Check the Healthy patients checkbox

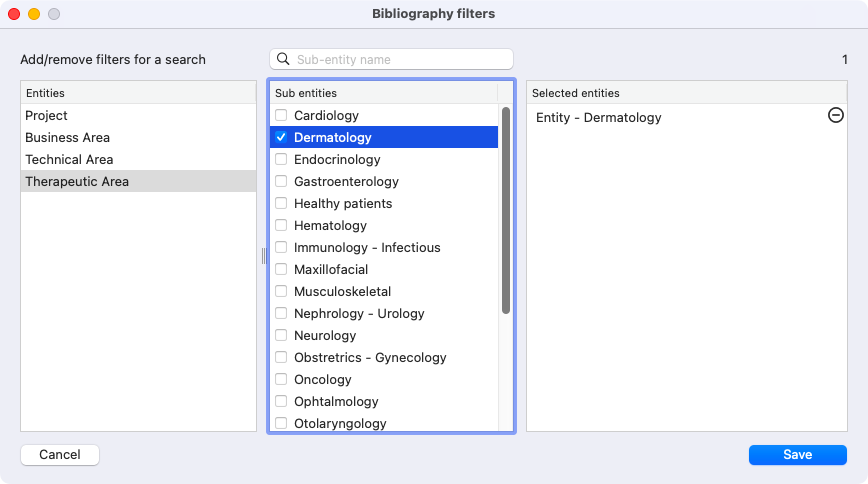(x=281, y=203)
